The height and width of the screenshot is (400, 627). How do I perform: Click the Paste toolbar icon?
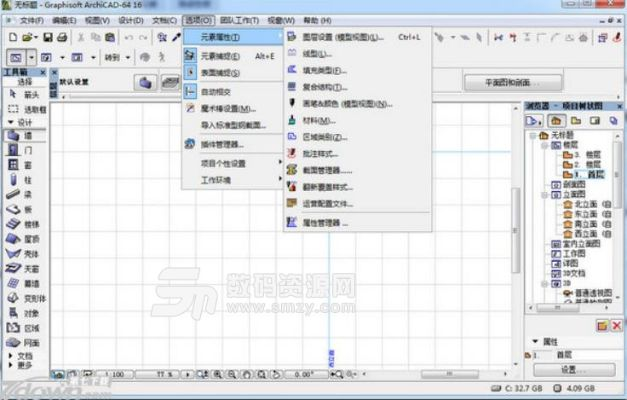pyautogui.click(x=110, y=37)
